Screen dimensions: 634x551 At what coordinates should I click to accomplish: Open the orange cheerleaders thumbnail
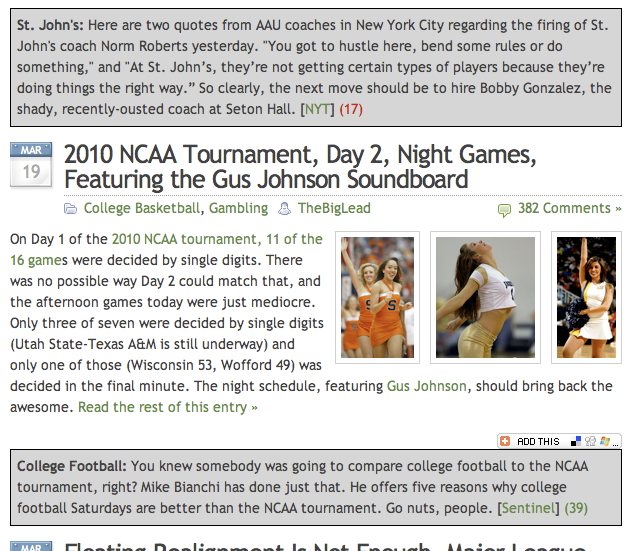(x=377, y=297)
